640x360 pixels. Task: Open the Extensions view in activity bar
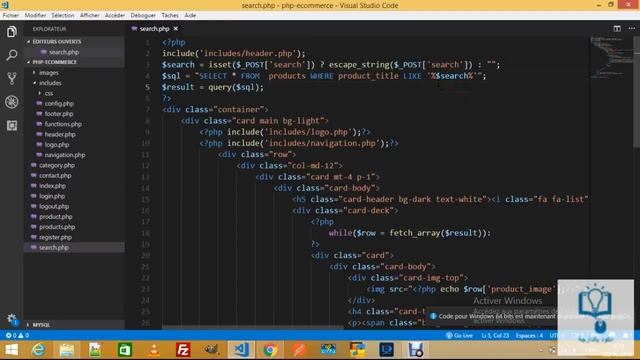[11, 125]
